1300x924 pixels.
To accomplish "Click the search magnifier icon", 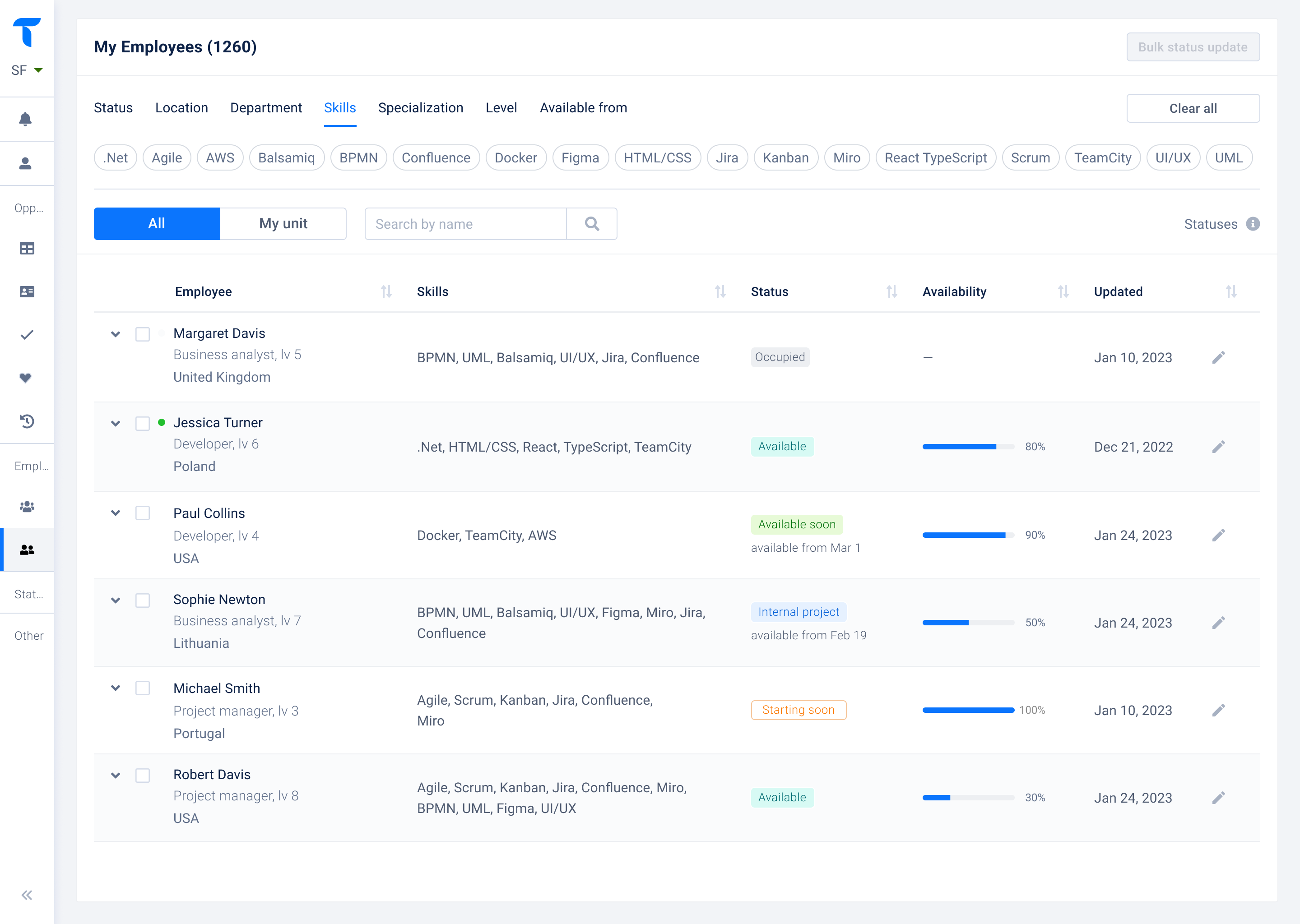I will pyautogui.click(x=592, y=224).
